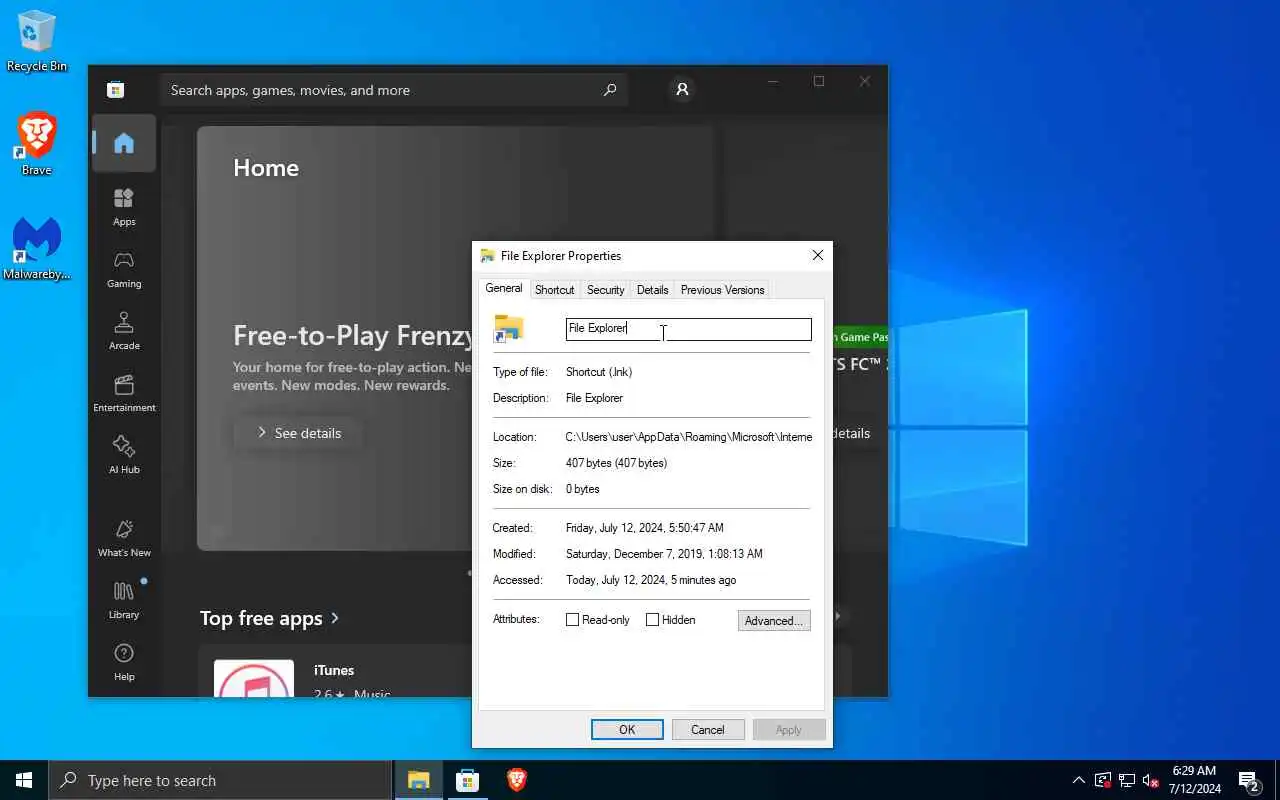Open the Entertainment section in Store
The height and width of the screenshot is (800, 1280).
click(124, 393)
